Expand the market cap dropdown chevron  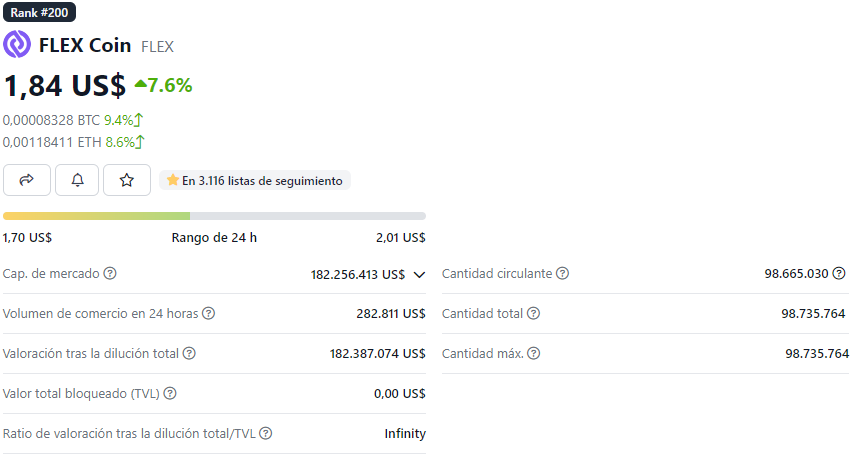click(419, 274)
